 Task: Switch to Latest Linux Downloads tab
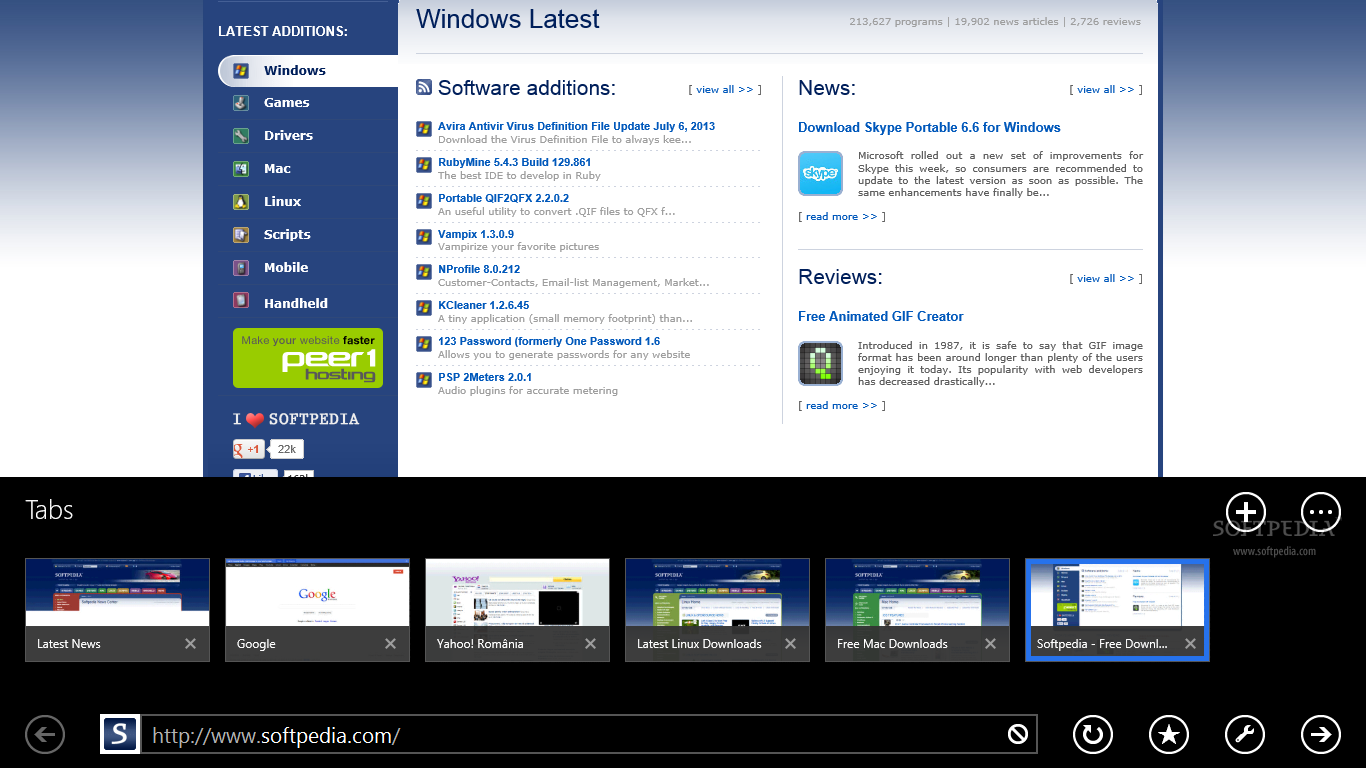(717, 610)
